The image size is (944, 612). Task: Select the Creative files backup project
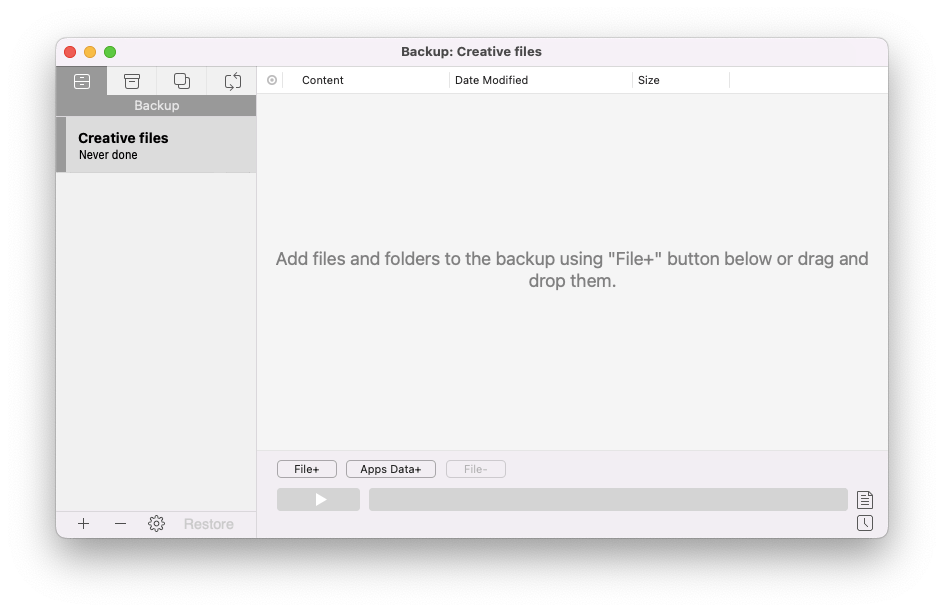157,145
